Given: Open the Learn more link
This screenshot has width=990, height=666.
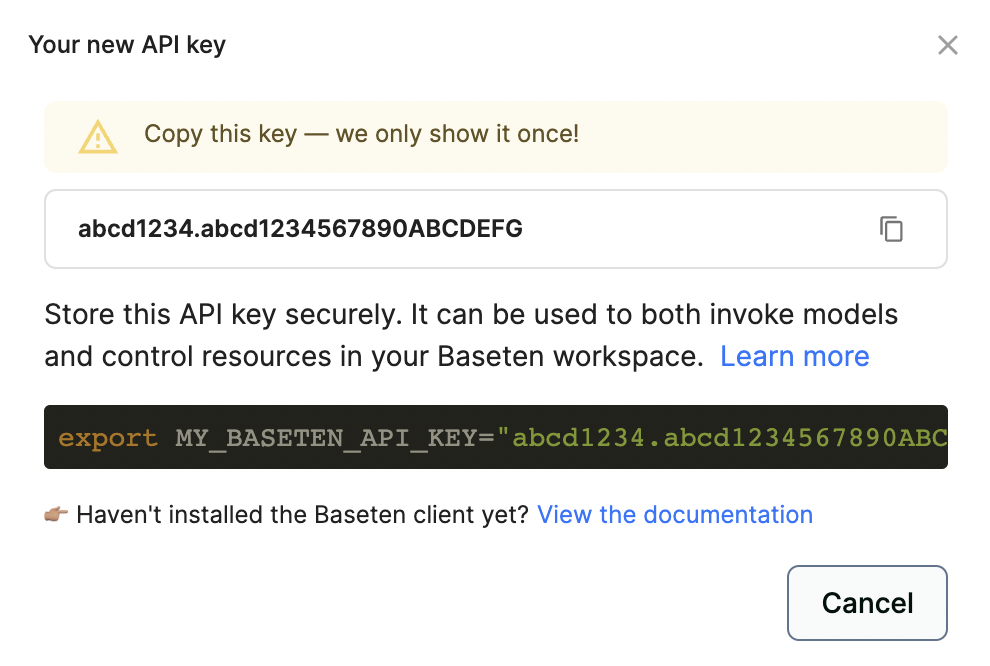Looking at the screenshot, I should click(794, 356).
